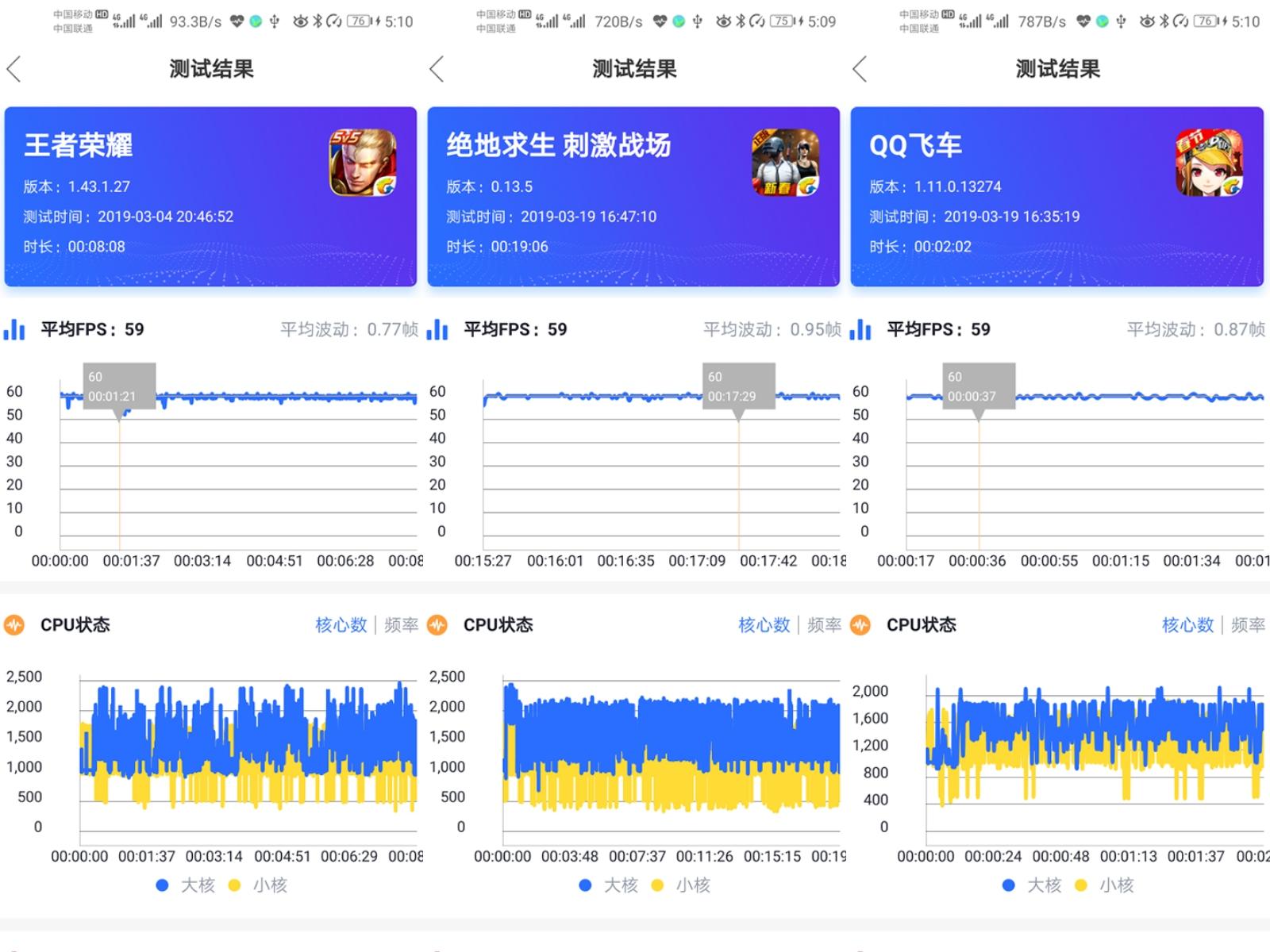The image size is (1270, 952).
Task: Tap duration 00:02:02
Action: [x=943, y=247]
